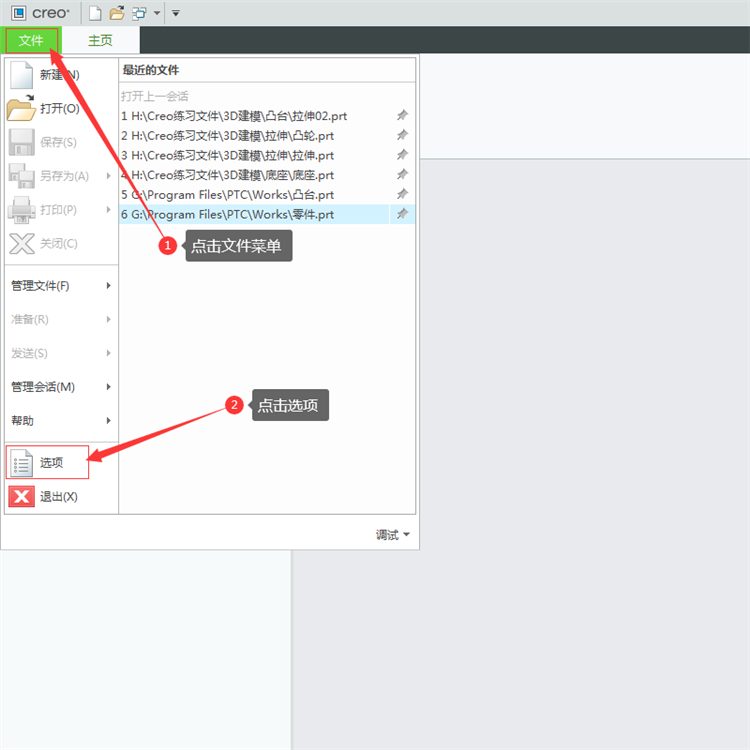Image resolution: width=750 pixels, height=750 pixels.
Task: Click the 关闭(C) label text
Action: 59,243
